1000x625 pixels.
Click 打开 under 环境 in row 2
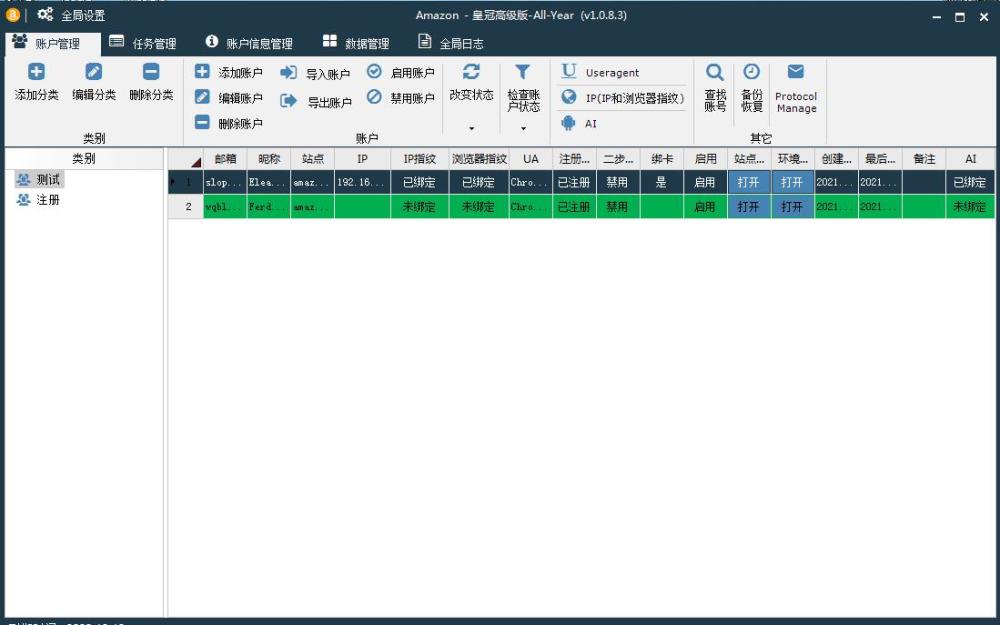click(x=792, y=207)
